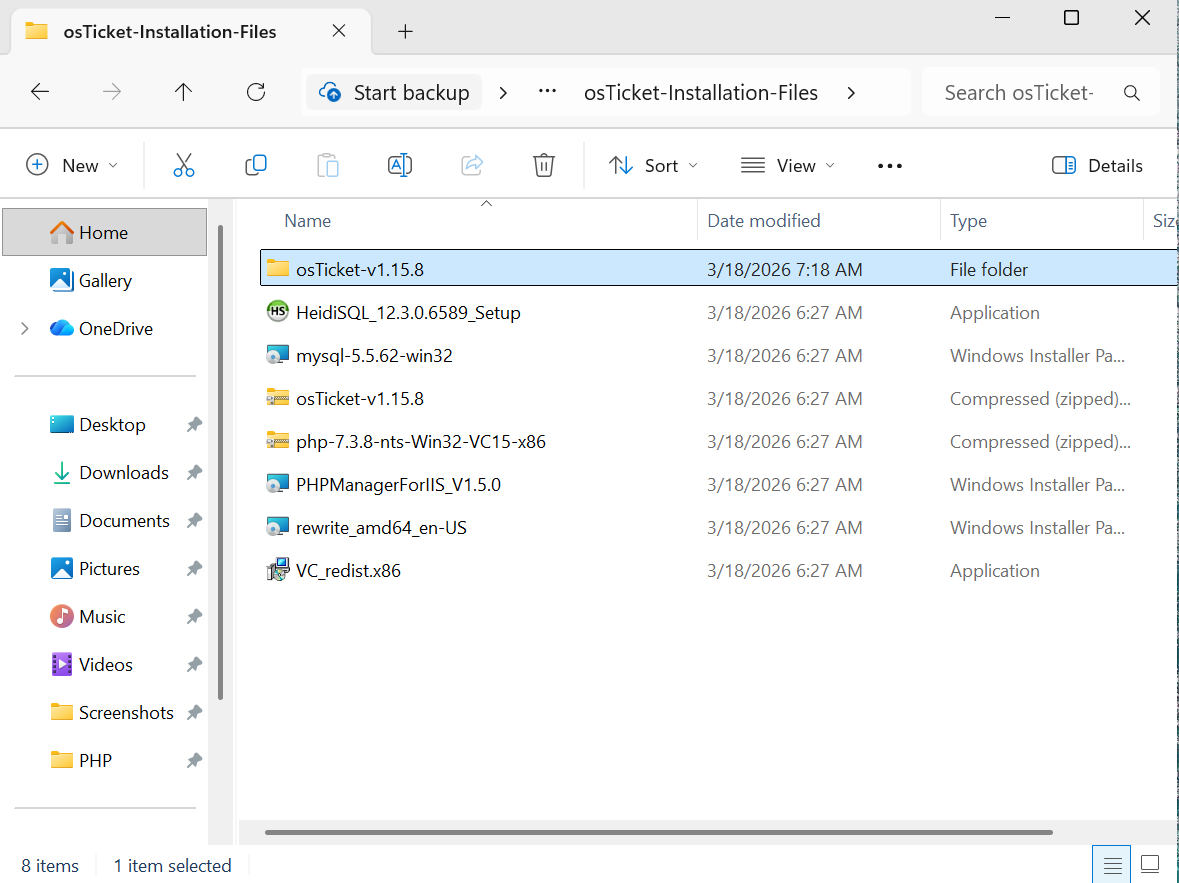Open the View dropdown menu

tap(787, 165)
